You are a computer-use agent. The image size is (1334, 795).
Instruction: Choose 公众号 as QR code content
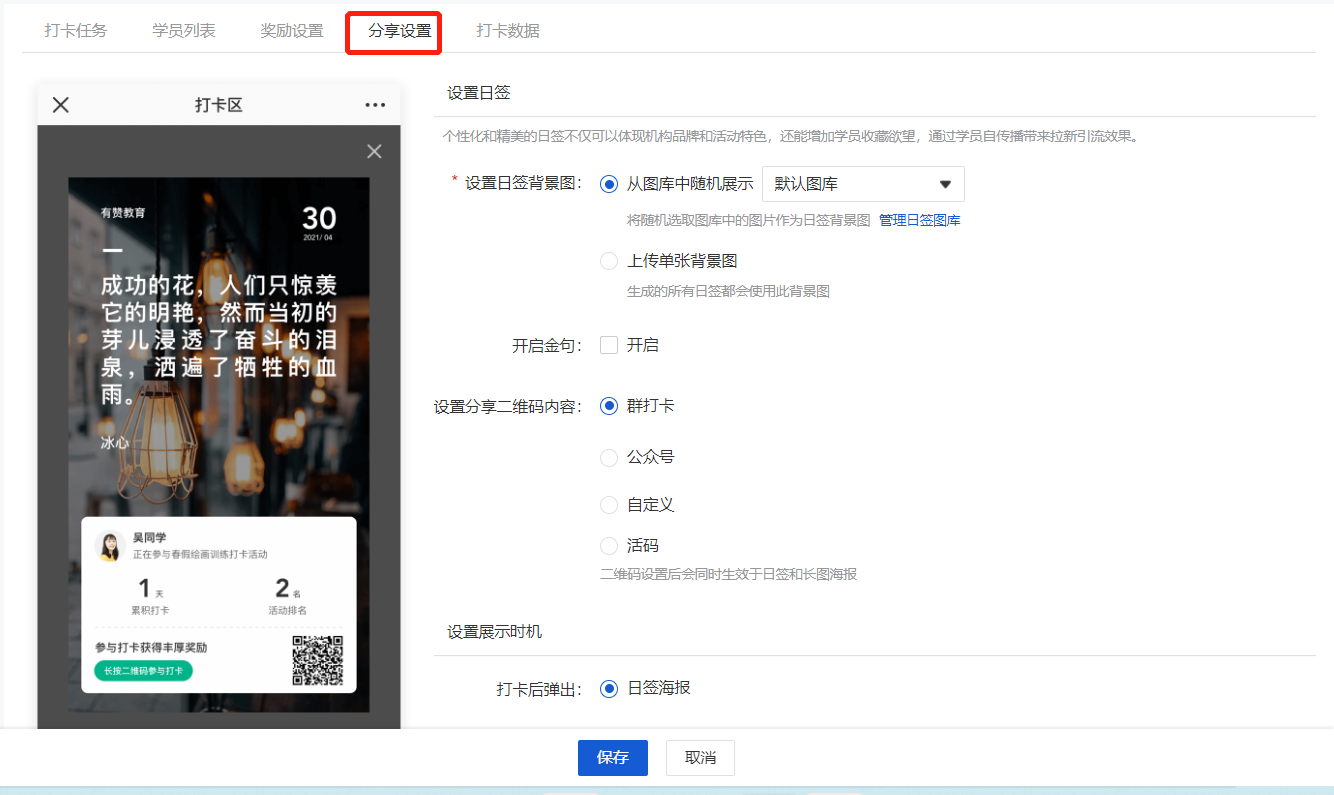[x=609, y=457]
